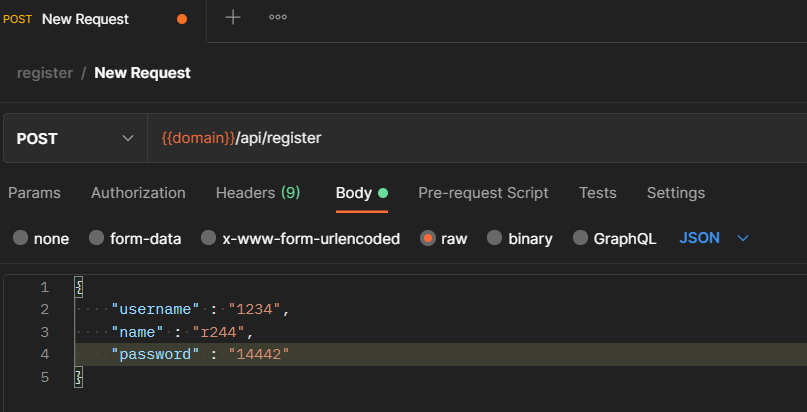Click the request URL input field
Image resolution: width=807 pixels, height=412 pixels.
pos(480,138)
